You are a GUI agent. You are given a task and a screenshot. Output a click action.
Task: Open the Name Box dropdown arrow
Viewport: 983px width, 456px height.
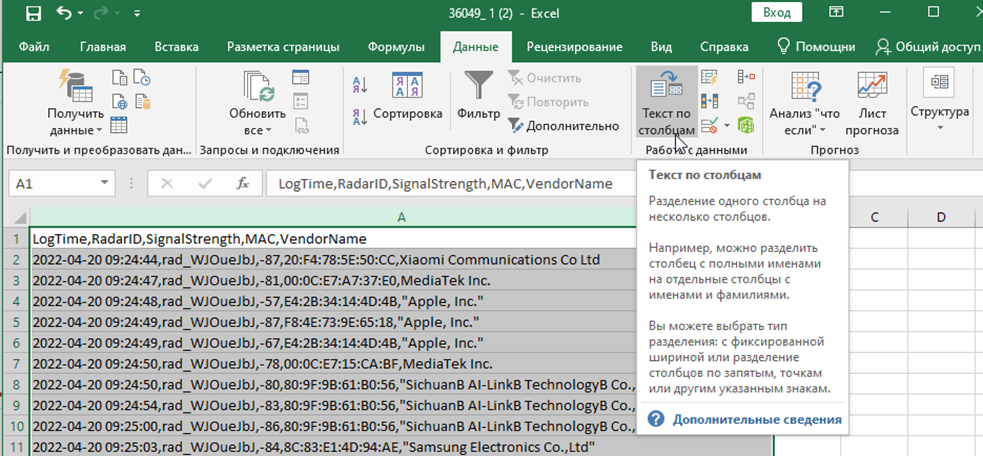[x=105, y=184]
